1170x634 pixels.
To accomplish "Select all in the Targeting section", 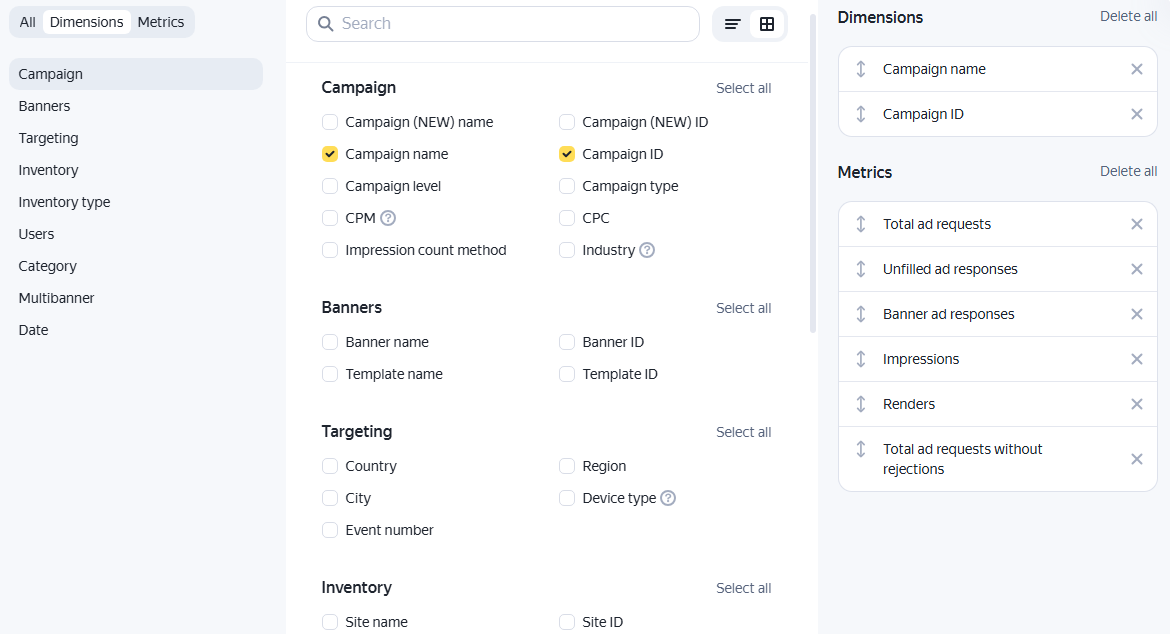I will (743, 432).
